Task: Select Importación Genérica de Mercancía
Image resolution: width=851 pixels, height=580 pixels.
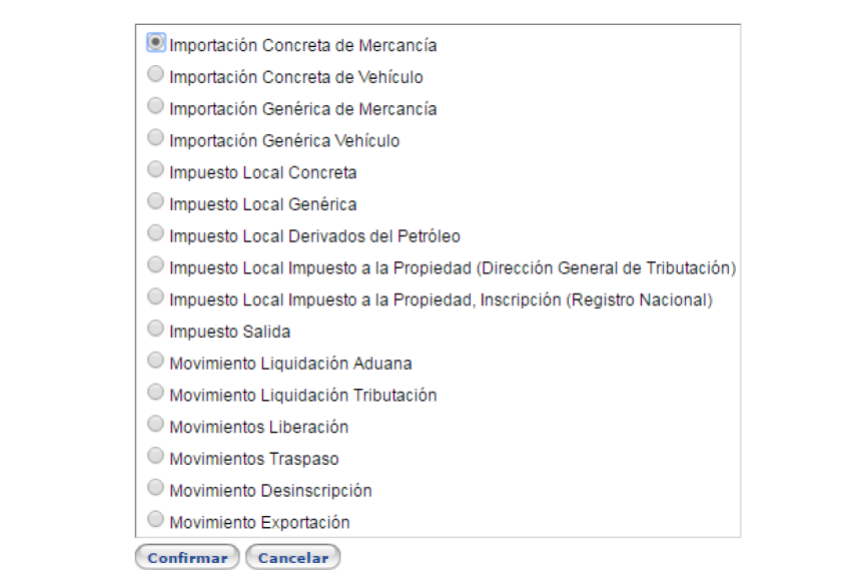Action: click(154, 105)
